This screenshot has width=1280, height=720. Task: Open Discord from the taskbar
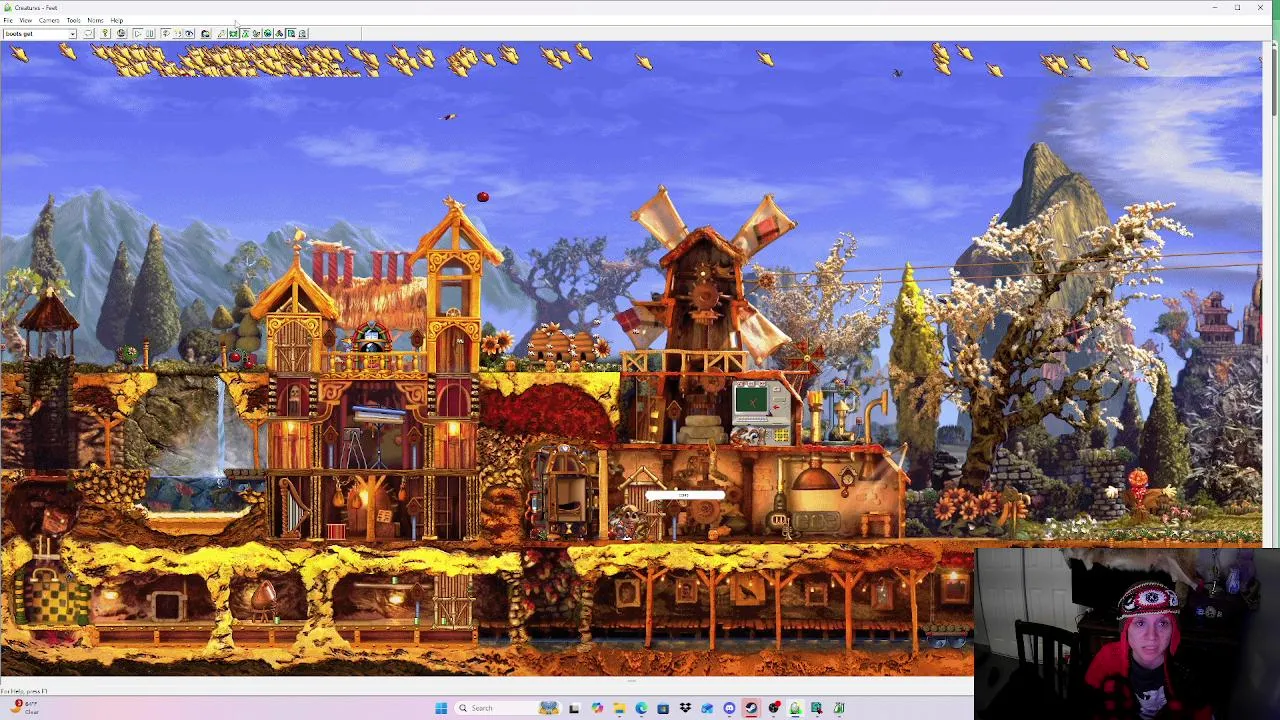click(729, 708)
